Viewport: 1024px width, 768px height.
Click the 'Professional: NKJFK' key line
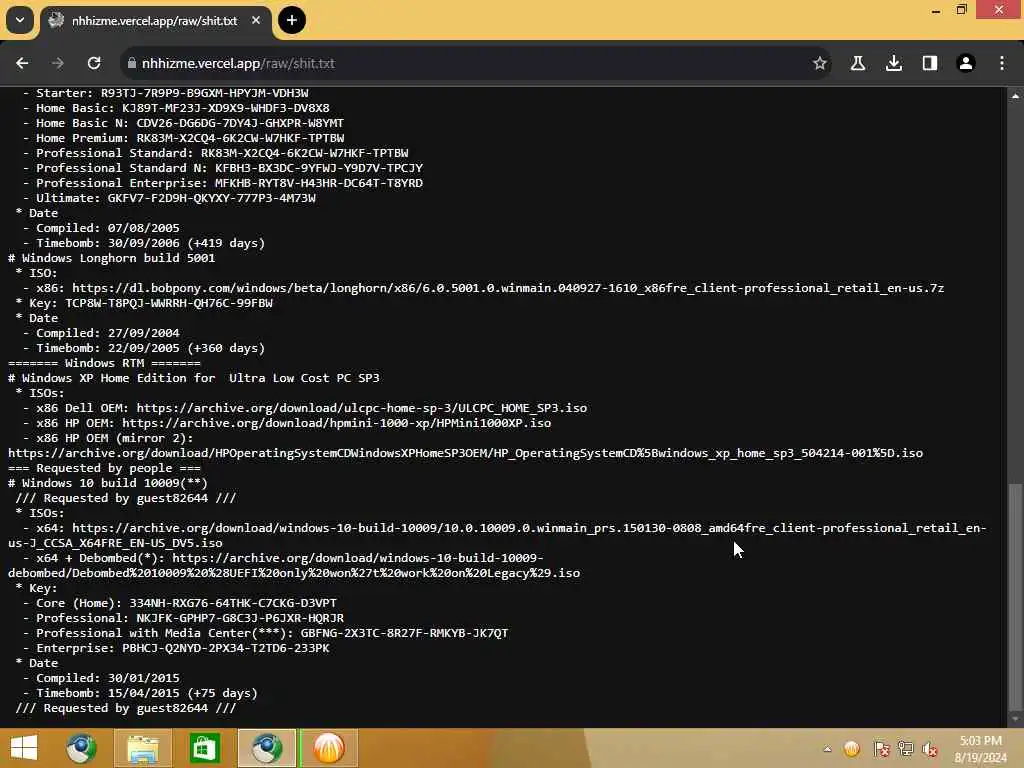[x=183, y=618]
